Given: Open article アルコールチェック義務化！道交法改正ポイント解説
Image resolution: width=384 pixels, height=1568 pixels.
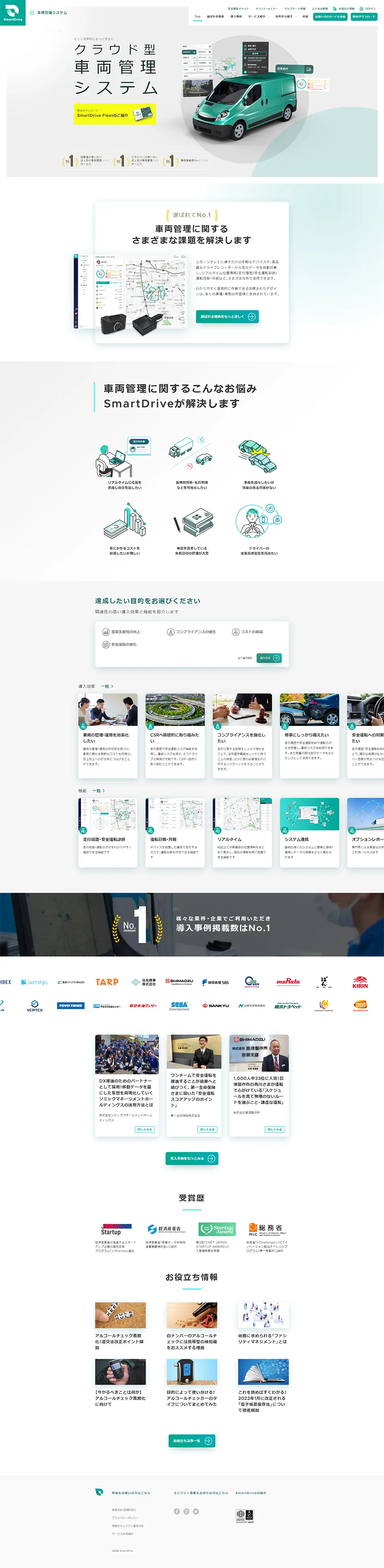Looking at the screenshot, I should (121, 1327).
